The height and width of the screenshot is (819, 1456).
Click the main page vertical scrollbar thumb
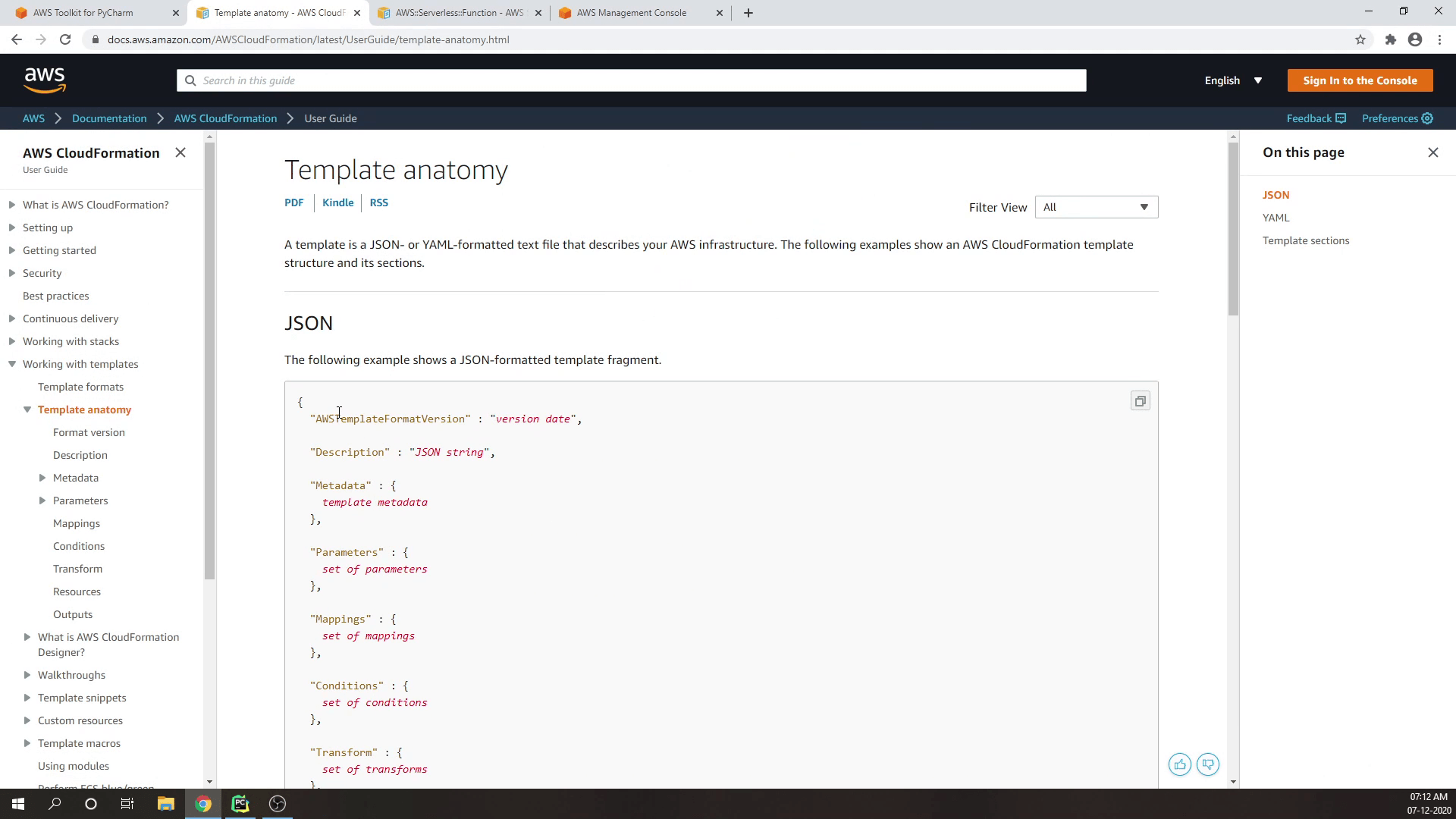click(x=1233, y=227)
